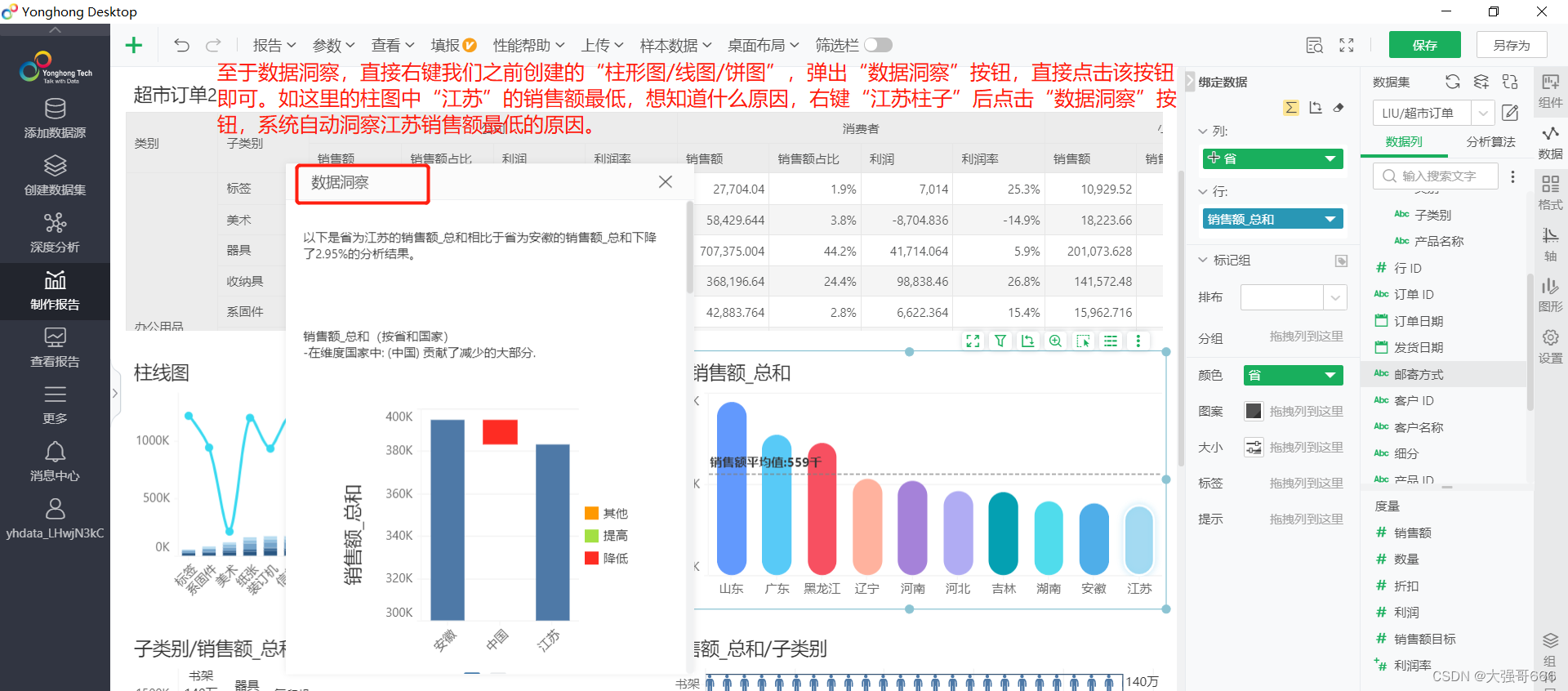This screenshot has height=691, width=1568.
Task: Open the 格式 panel tab
Action: pos(1550,193)
